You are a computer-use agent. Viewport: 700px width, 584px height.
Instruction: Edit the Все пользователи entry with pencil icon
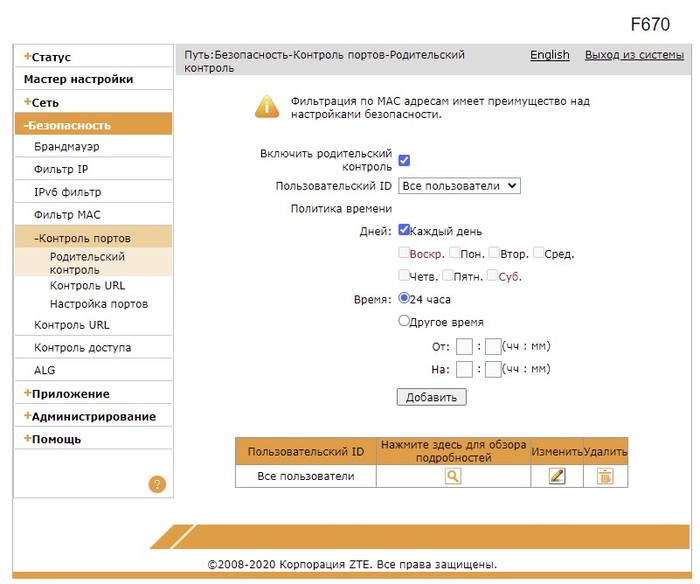(556, 476)
